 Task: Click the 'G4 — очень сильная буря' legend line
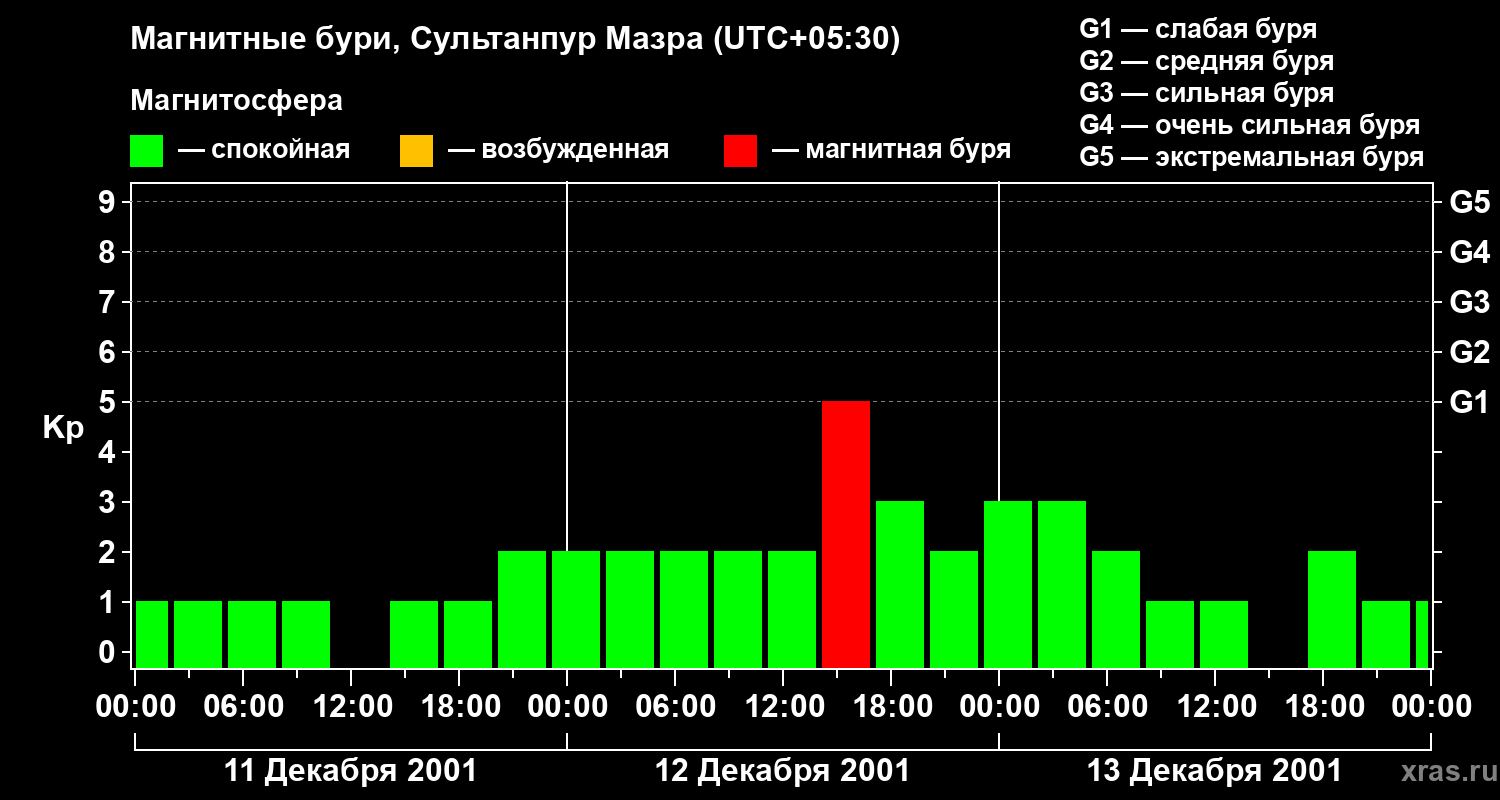click(x=1249, y=125)
